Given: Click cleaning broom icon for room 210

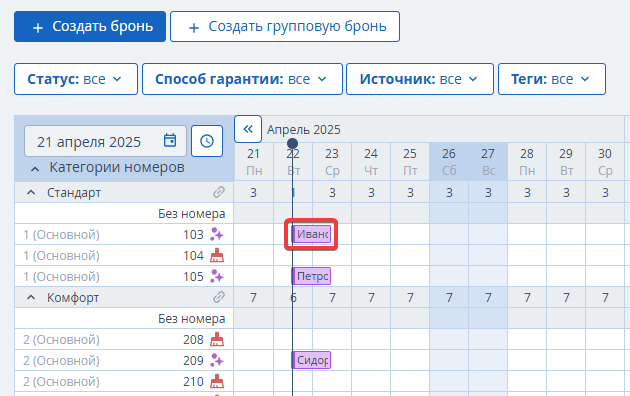Looking at the screenshot, I should pyautogui.click(x=217, y=381).
